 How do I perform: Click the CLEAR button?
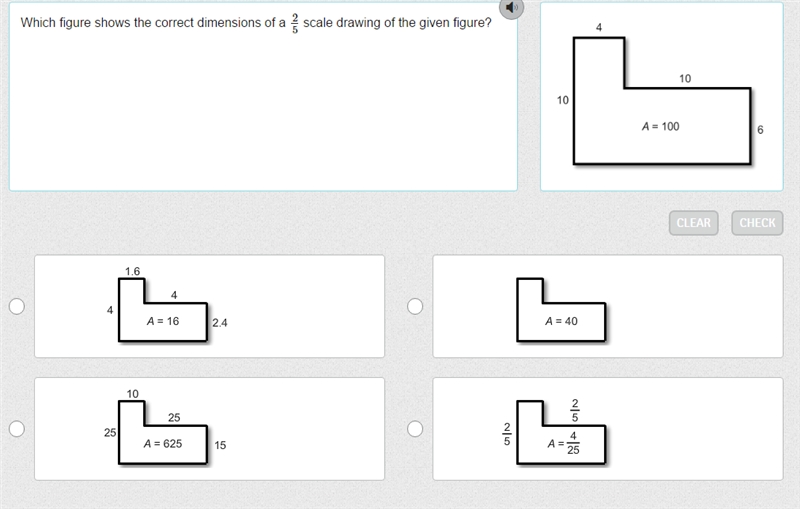(x=693, y=223)
